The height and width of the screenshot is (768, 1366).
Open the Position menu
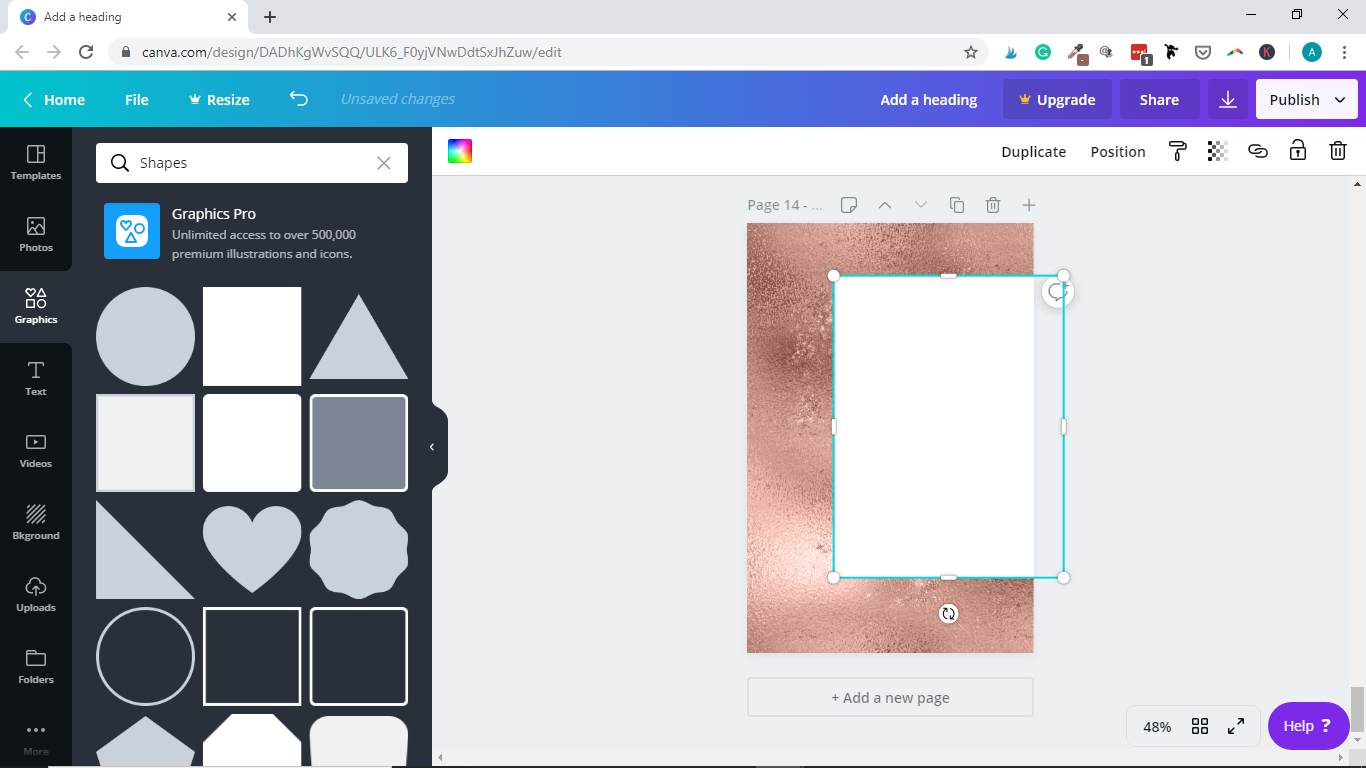point(1118,151)
